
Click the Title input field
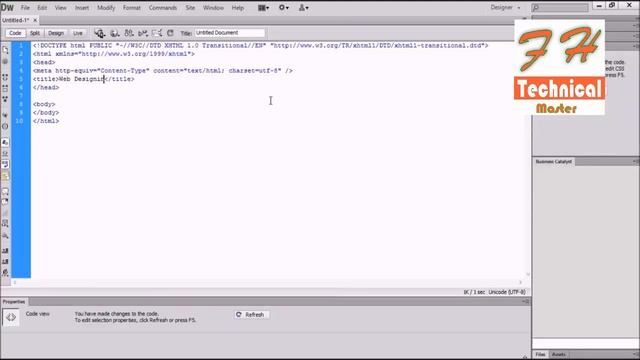[x=229, y=33]
